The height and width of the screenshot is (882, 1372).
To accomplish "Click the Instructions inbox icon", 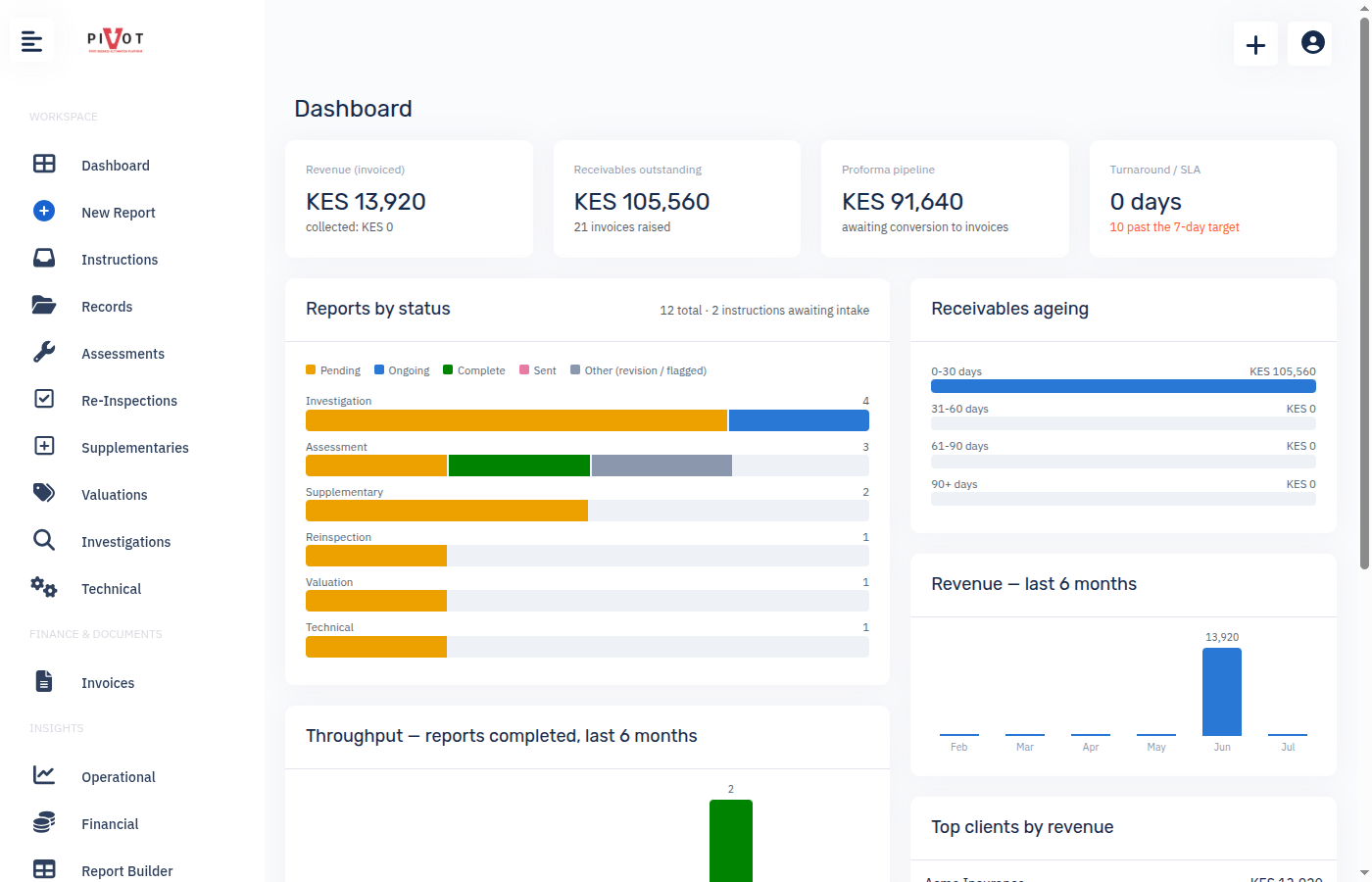I will coord(44,258).
